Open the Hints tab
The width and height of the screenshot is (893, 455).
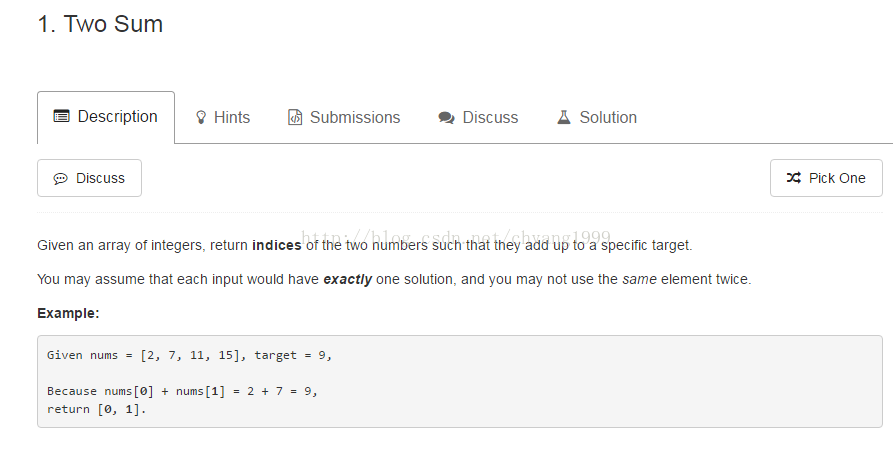(232, 118)
